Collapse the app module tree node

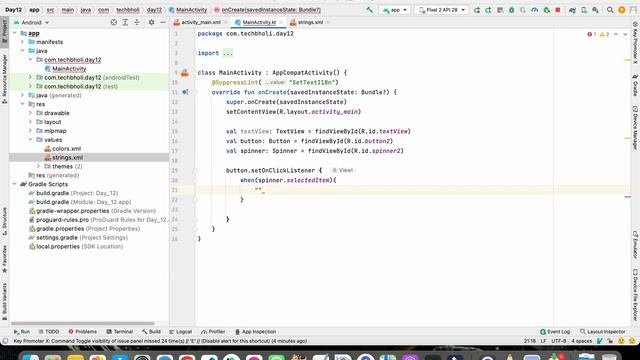[15, 33]
